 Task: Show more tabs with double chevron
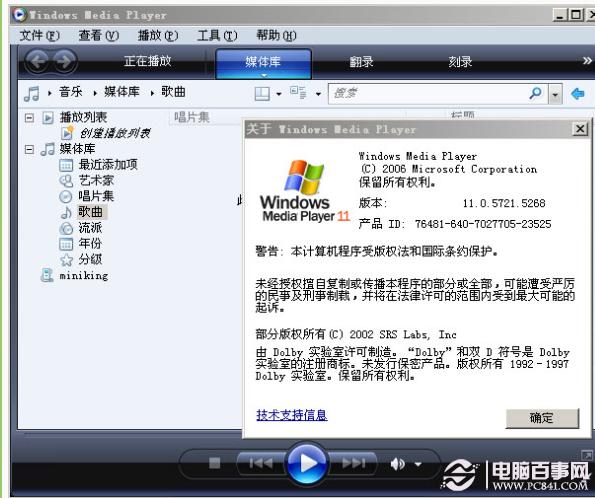[587, 61]
